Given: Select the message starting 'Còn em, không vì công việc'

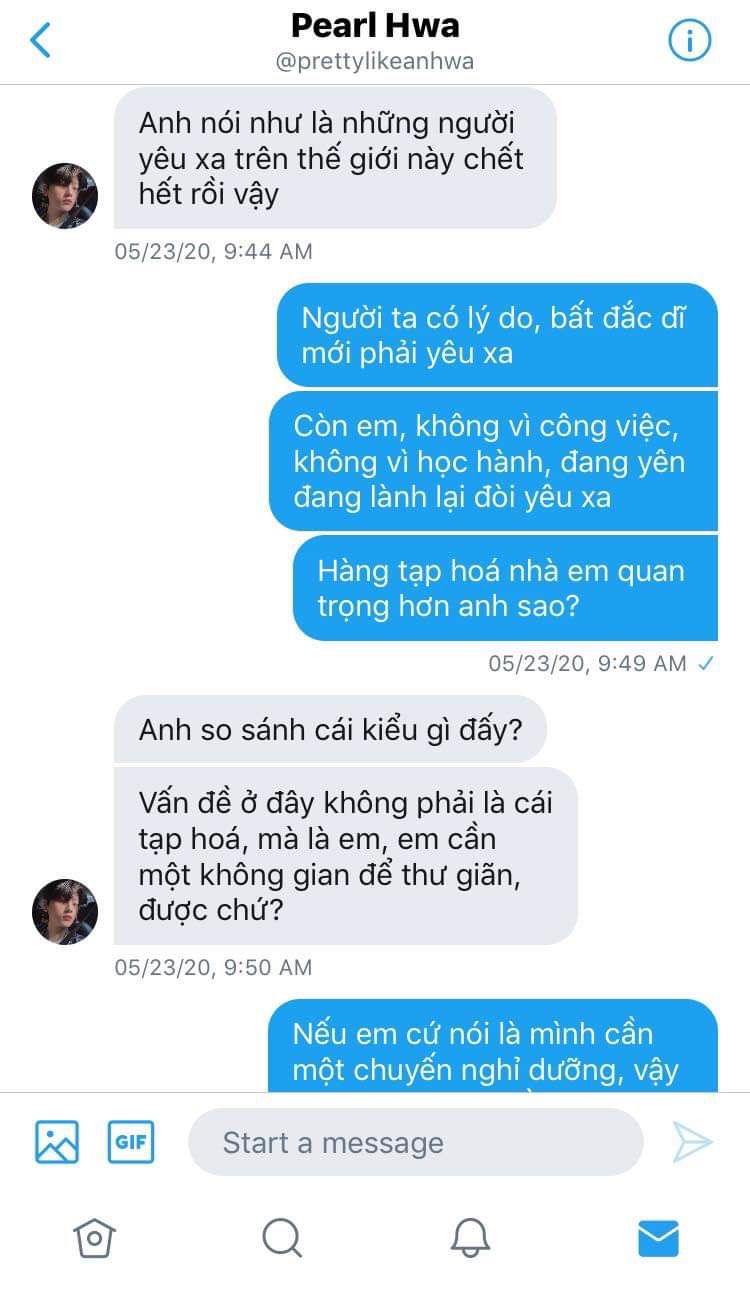Looking at the screenshot, I should (493, 461).
